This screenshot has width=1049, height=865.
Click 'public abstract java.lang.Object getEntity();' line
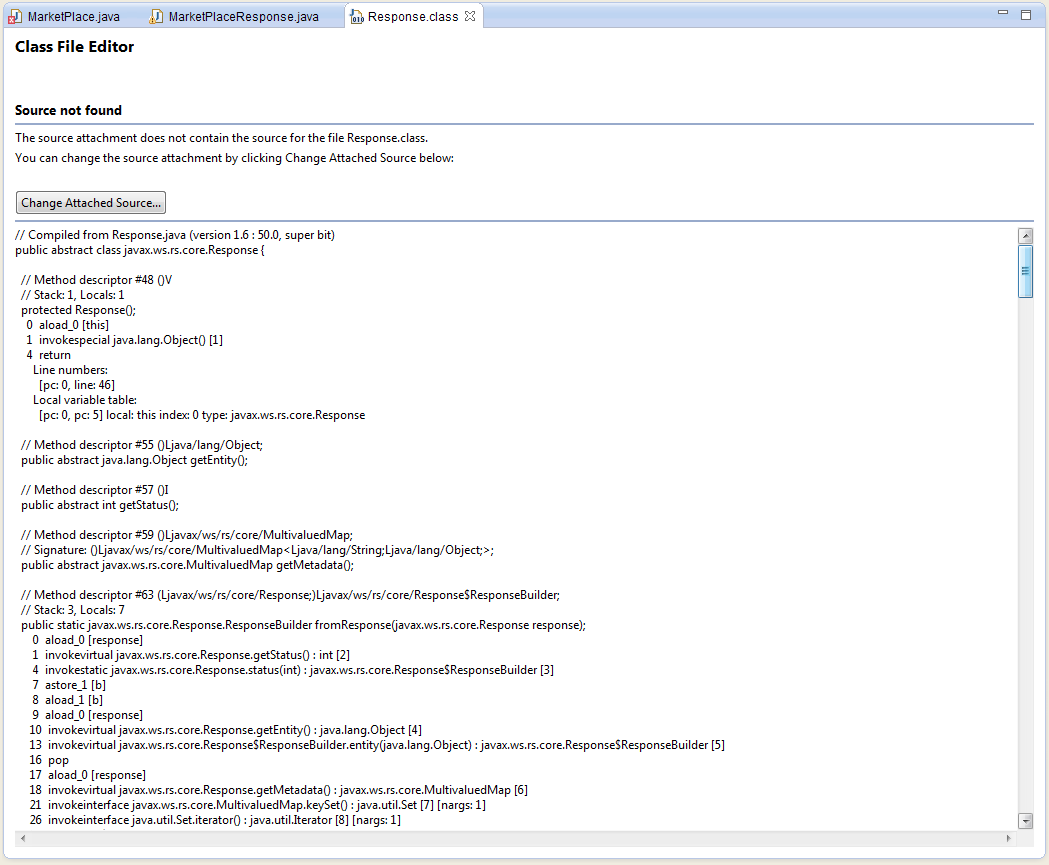[134, 460]
